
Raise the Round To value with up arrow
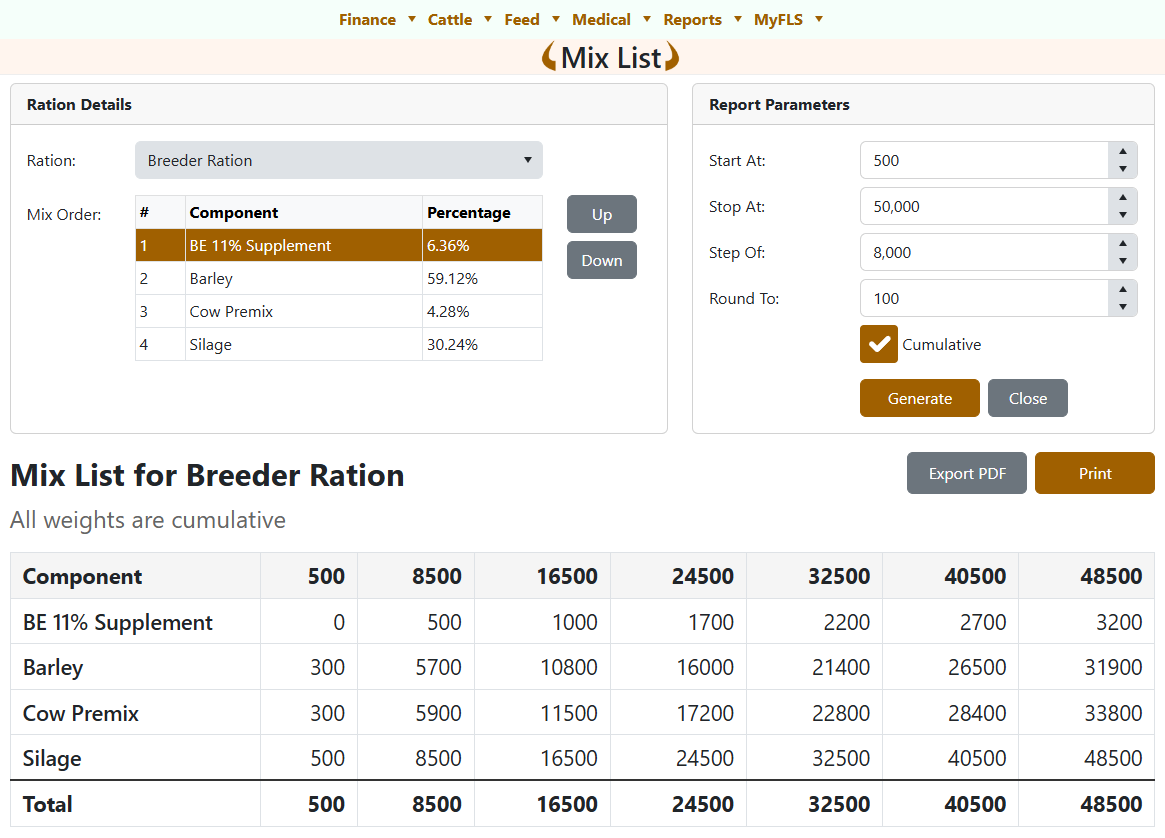pyautogui.click(x=1122, y=289)
